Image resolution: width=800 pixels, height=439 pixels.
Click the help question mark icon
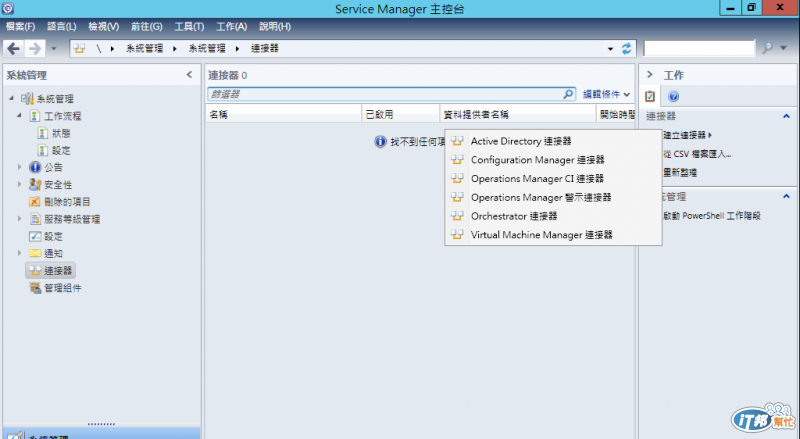coord(673,96)
